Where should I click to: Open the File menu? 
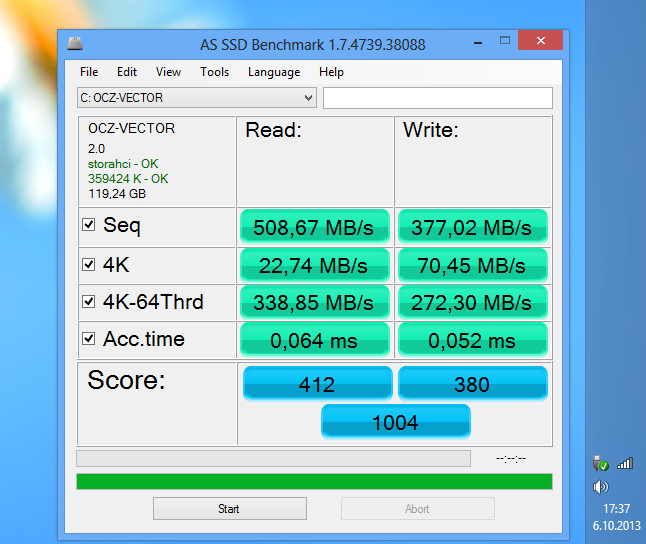(x=89, y=72)
